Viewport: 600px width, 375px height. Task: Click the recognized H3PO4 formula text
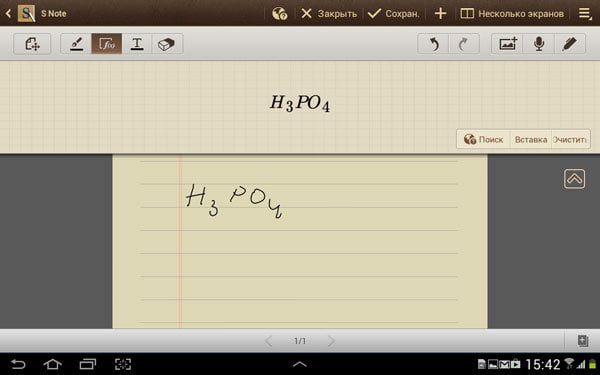[300, 103]
